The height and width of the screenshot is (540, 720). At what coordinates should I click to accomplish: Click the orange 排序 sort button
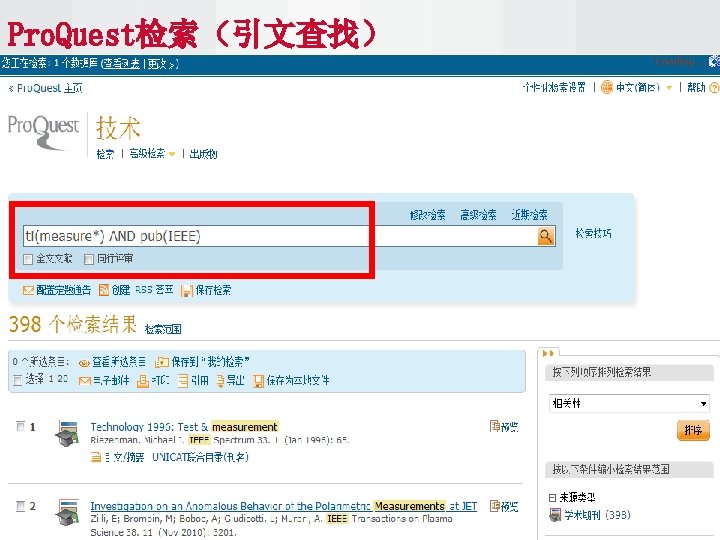(x=693, y=430)
